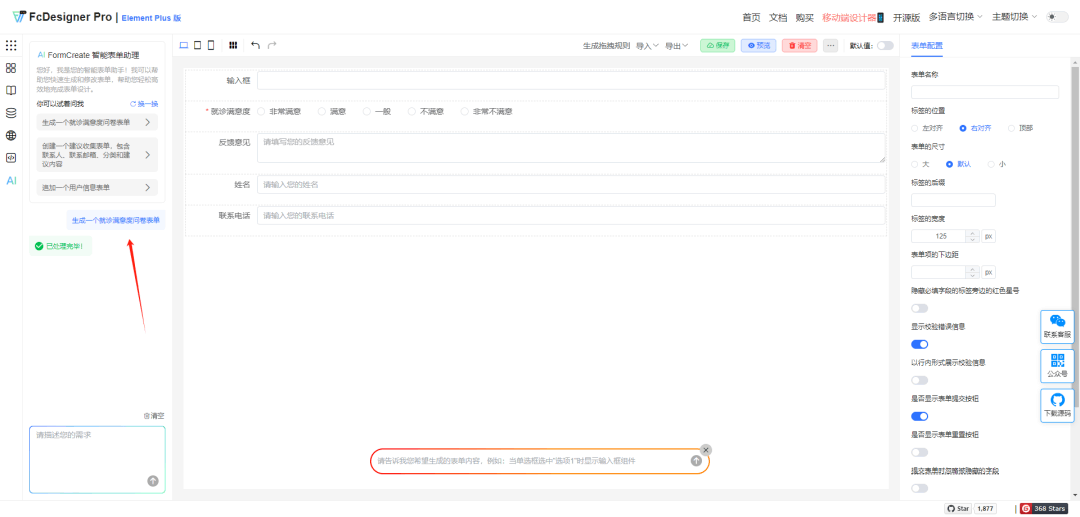The width and height of the screenshot is (1080, 517).
Task: Click the 标签的宽度 px unit button
Action: (x=988, y=236)
